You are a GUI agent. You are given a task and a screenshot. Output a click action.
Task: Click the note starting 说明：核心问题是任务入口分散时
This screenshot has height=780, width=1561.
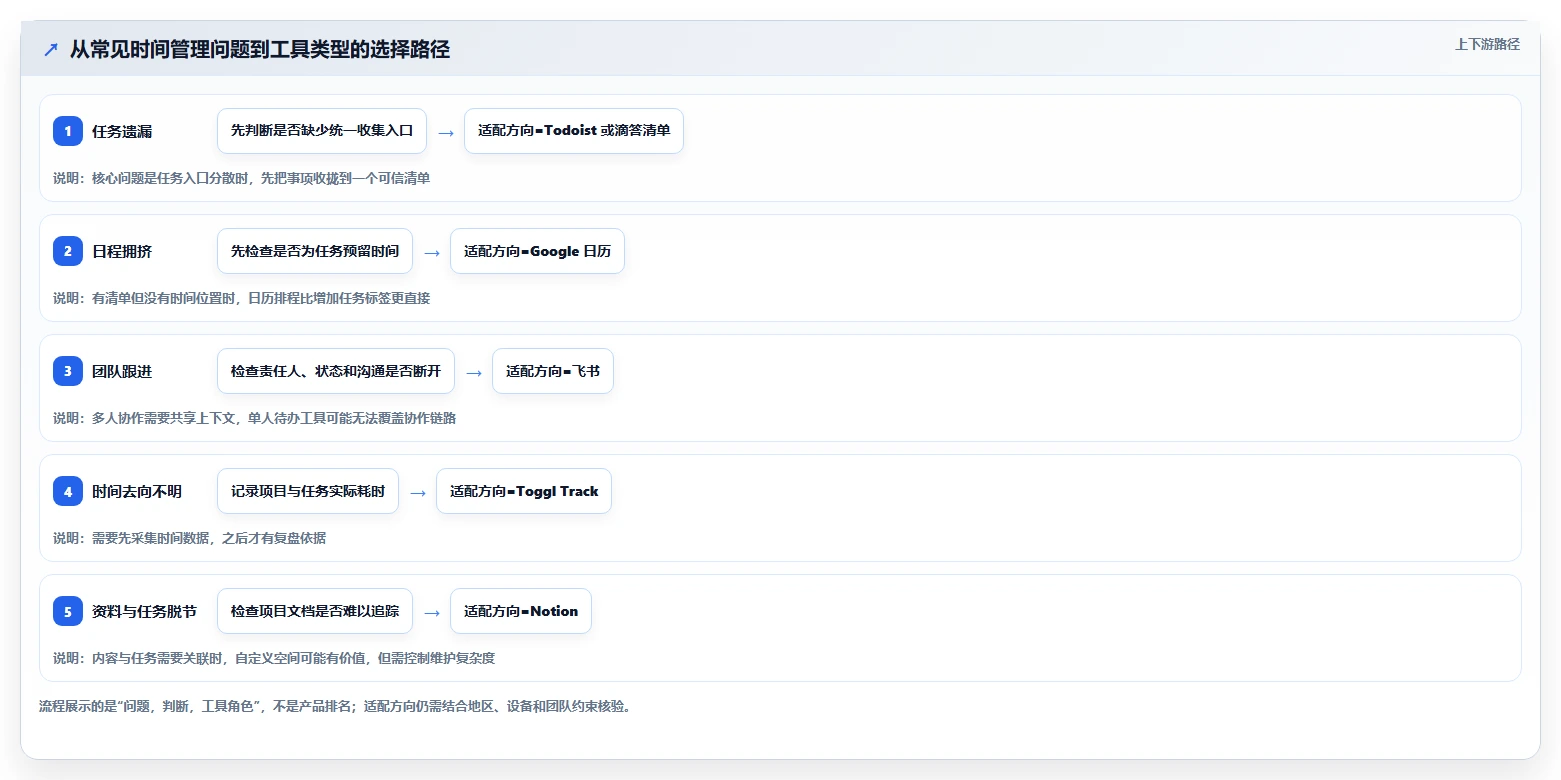click(x=241, y=178)
